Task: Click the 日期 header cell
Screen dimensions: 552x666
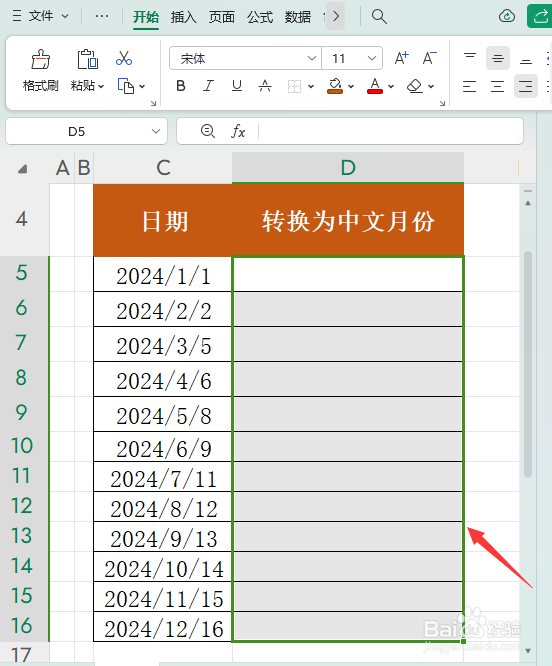Action: (x=163, y=220)
